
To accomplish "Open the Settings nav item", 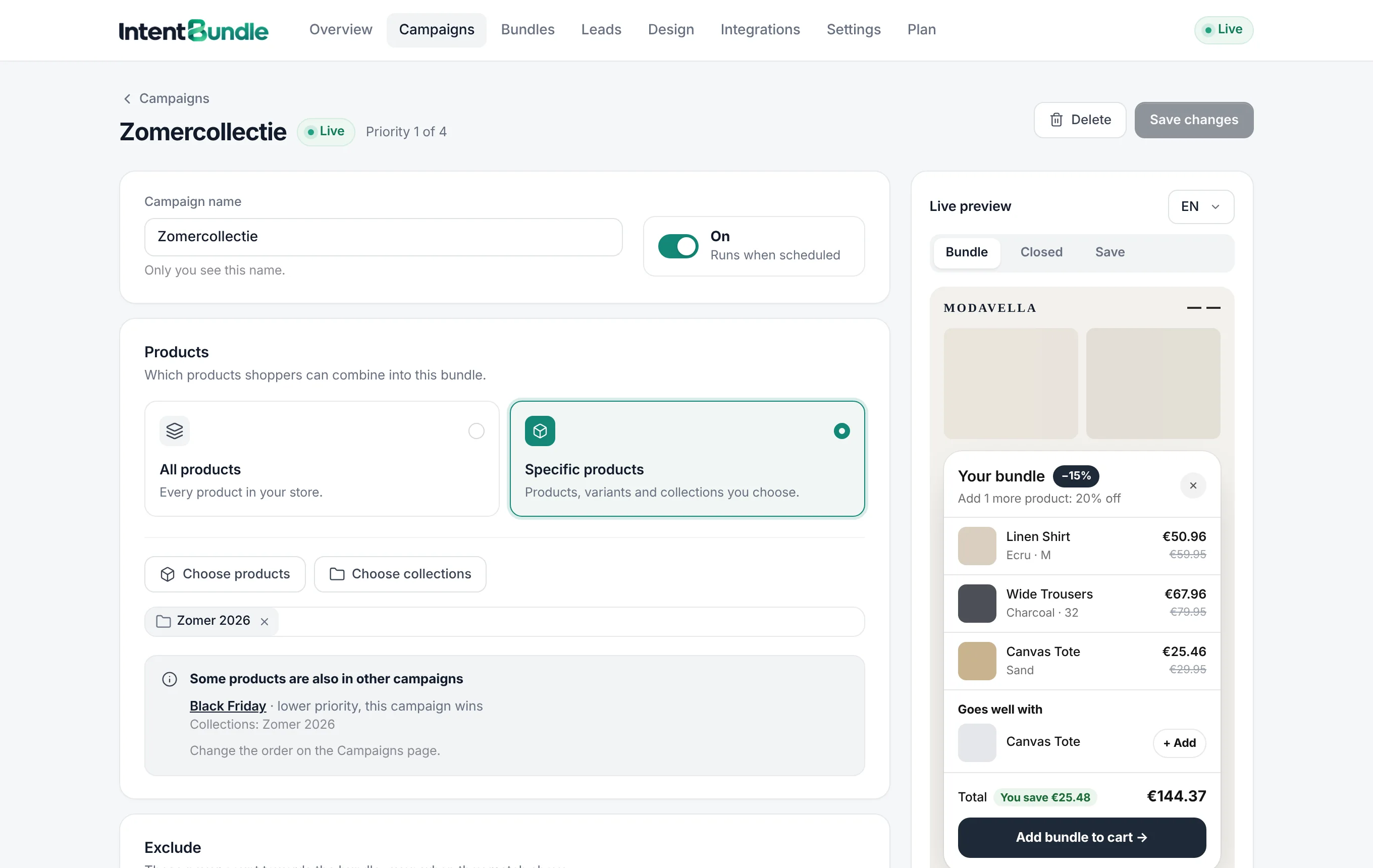I will pyautogui.click(x=854, y=30).
